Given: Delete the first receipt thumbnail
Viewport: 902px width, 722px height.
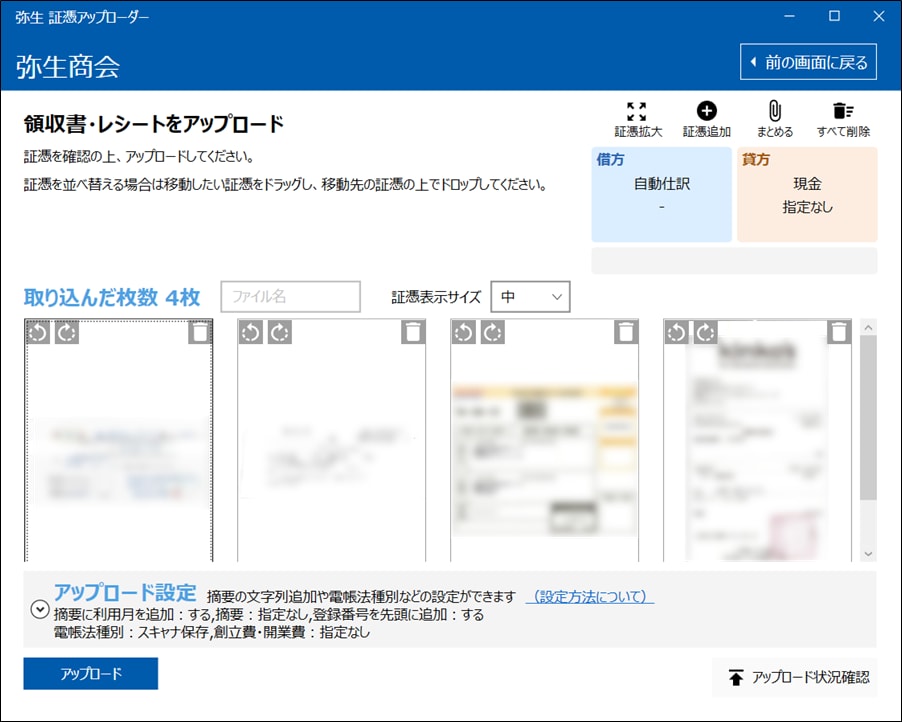Looking at the screenshot, I should tap(200, 332).
